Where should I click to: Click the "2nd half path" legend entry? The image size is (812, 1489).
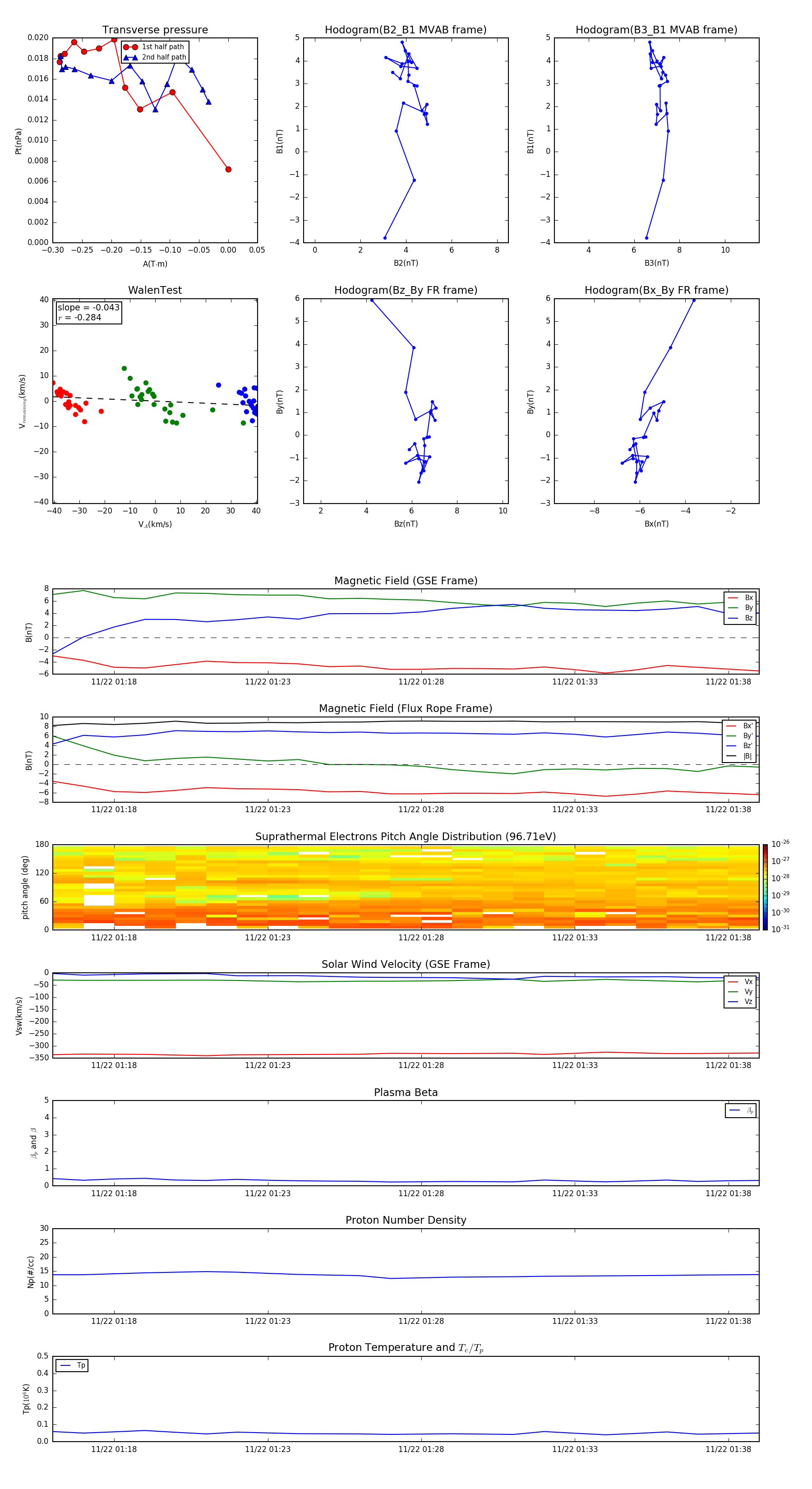[155, 57]
